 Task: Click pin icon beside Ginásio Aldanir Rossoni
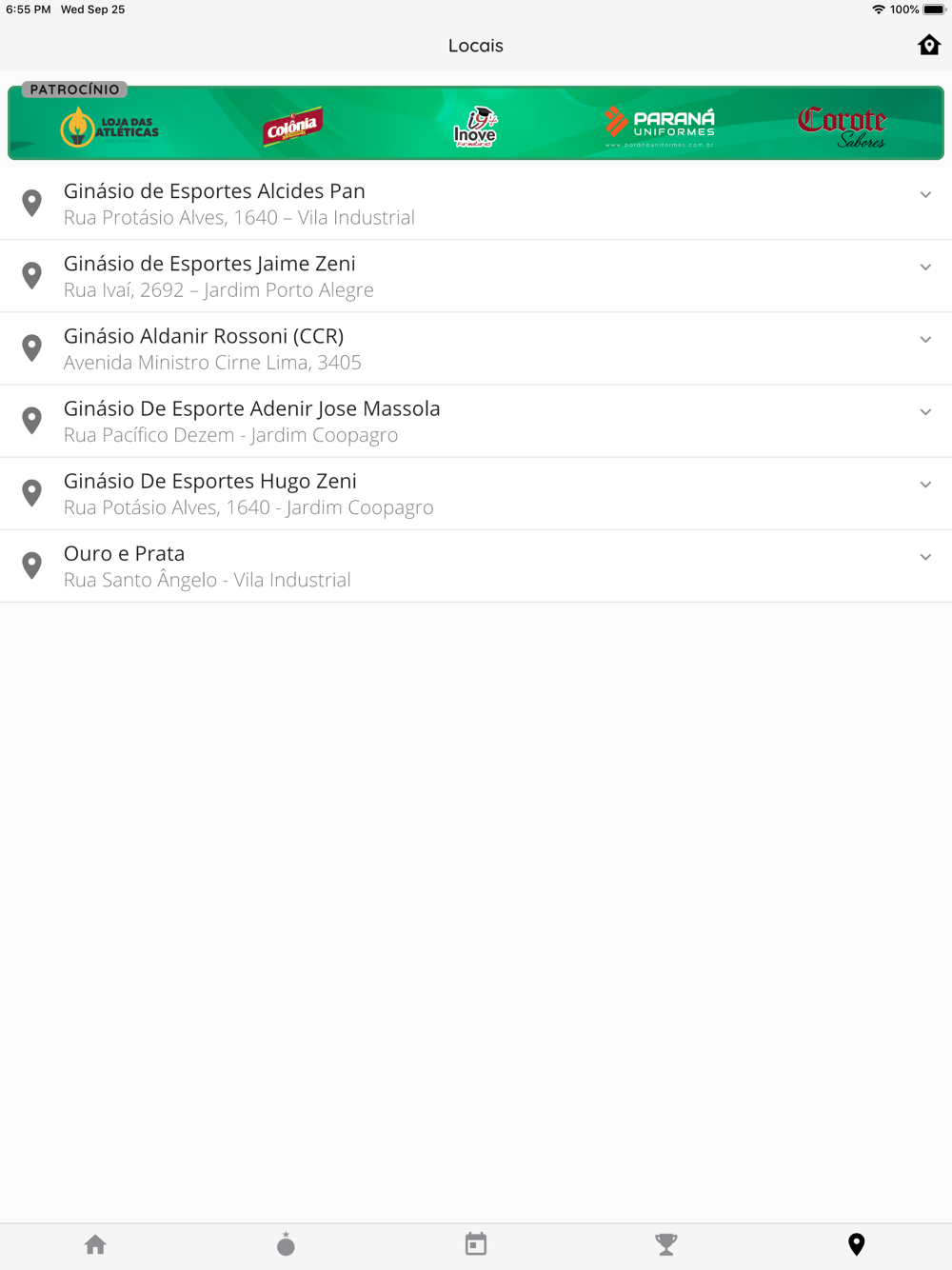(x=32, y=348)
